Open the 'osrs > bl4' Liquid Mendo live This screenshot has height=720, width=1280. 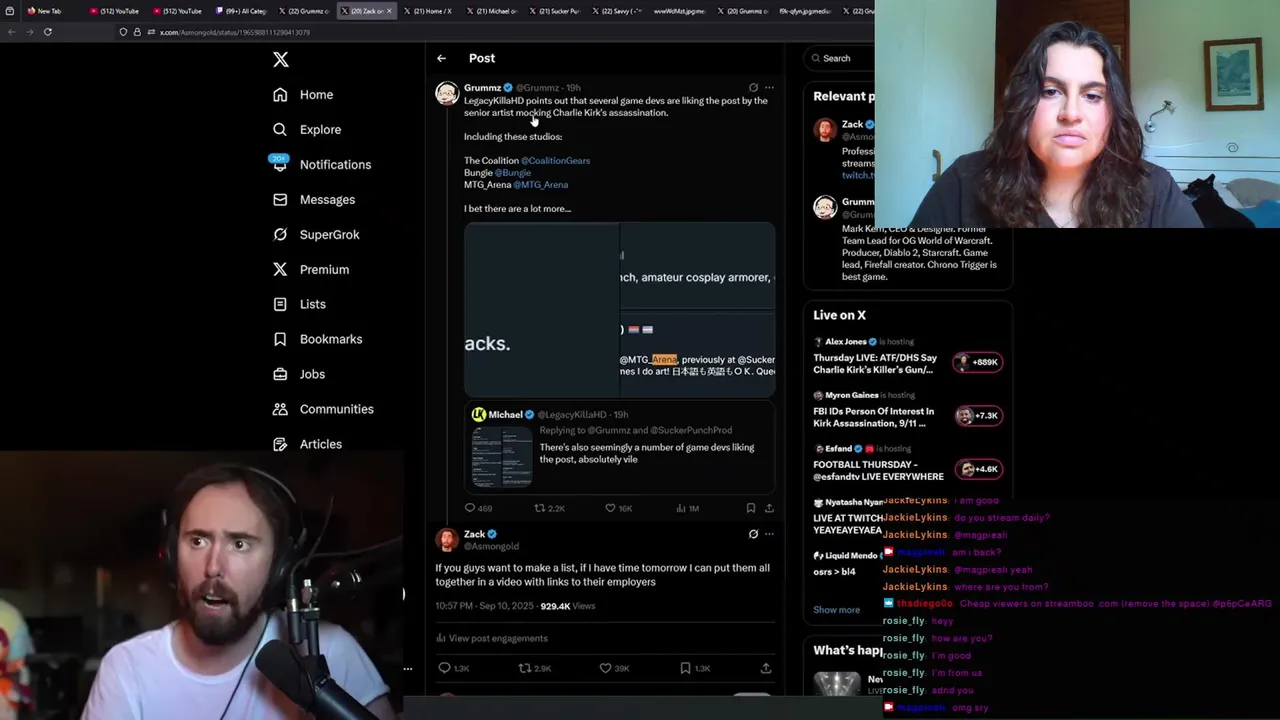click(x=834, y=572)
